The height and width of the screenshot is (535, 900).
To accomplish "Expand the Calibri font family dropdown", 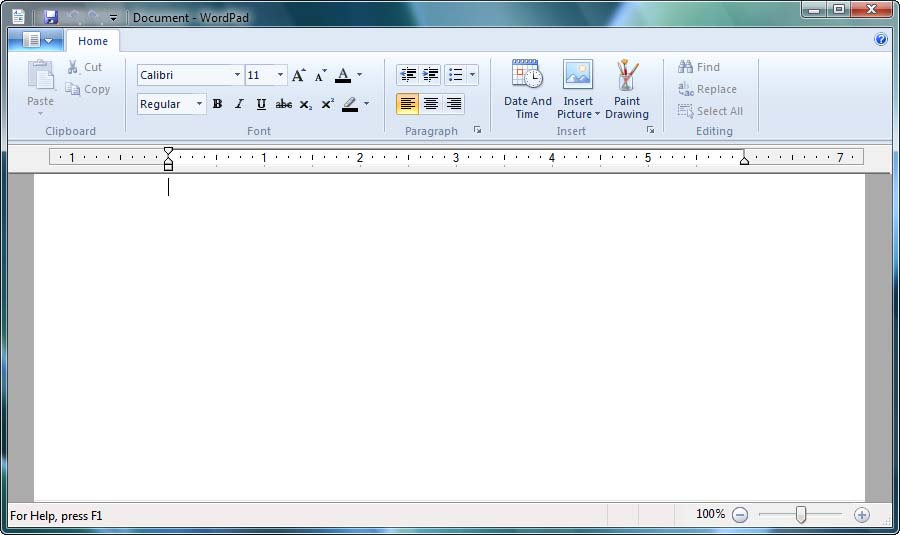I will tap(237, 75).
